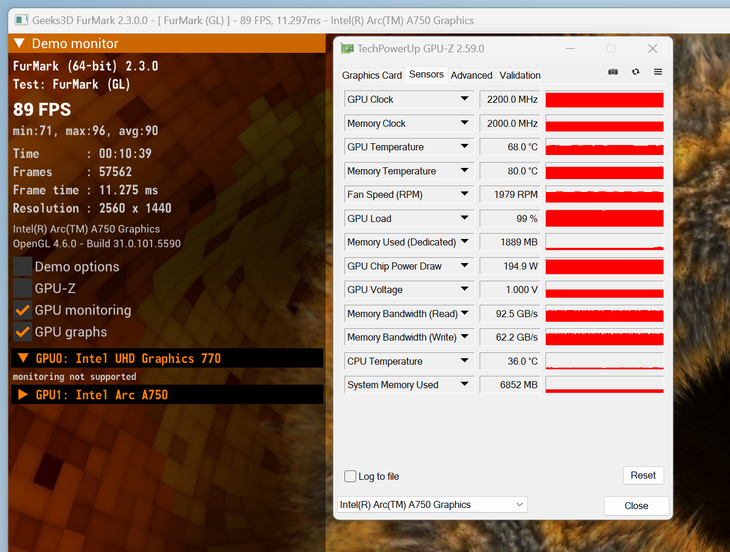The width and height of the screenshot is (730, 552).
Task: Click the Frames 57562 line
Action: click(x=72, y=172)
